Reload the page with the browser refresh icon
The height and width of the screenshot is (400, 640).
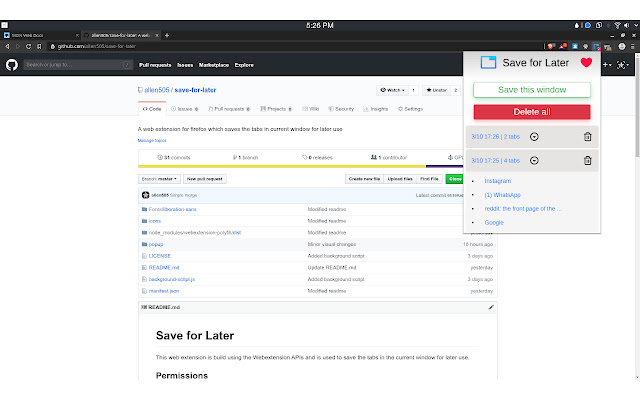coord(30,46)
